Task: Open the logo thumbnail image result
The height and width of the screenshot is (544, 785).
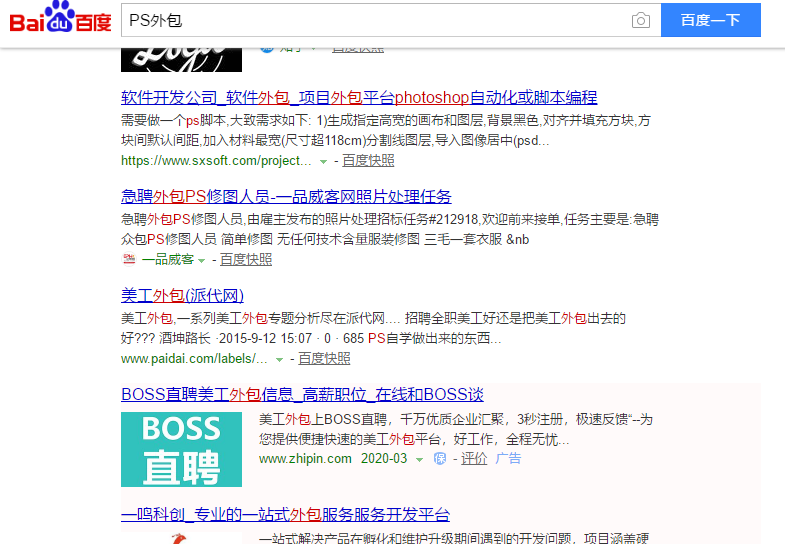Action: [181, 60]
